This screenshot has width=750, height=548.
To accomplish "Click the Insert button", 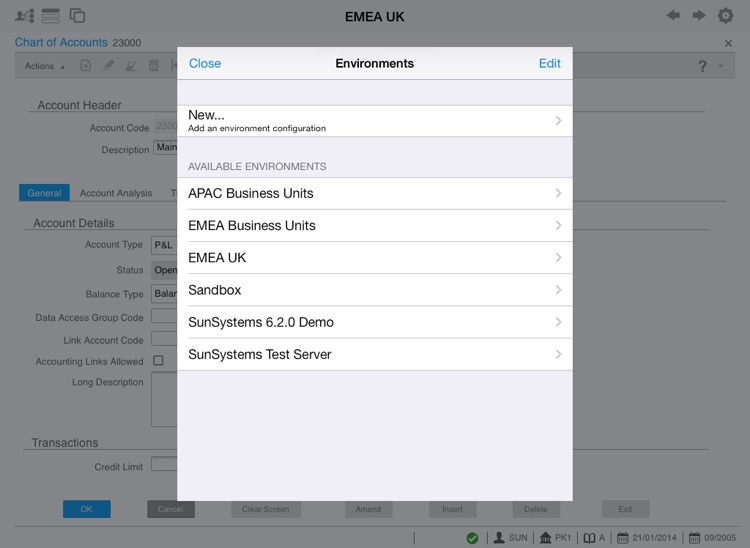I will [x=452, y=509].
